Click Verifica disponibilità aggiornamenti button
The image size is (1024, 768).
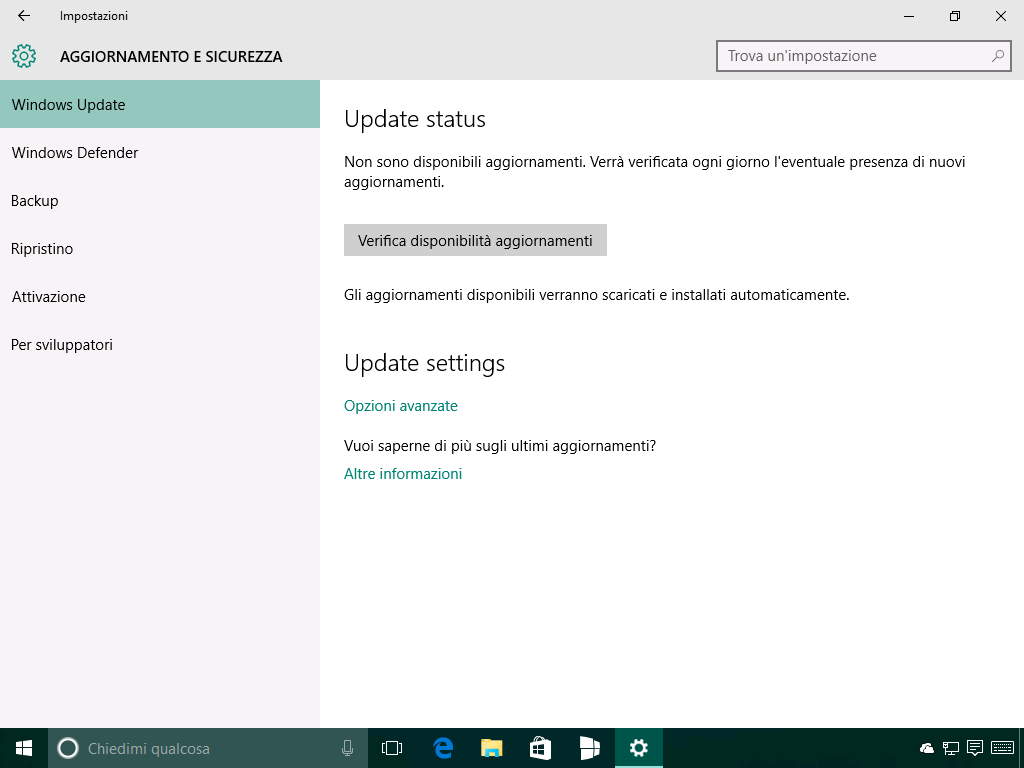(x=475, y=240)
